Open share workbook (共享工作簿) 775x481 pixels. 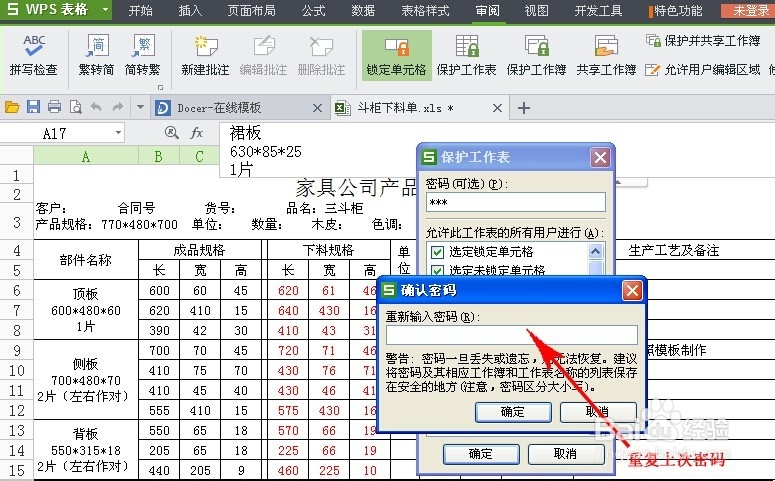pyautogui.click(x=606, y=55)
